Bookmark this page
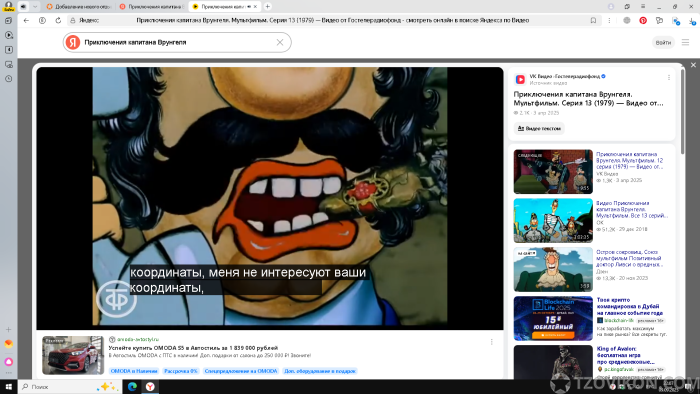The height and width of the screenshot is (394, 700). pos(593,20)
